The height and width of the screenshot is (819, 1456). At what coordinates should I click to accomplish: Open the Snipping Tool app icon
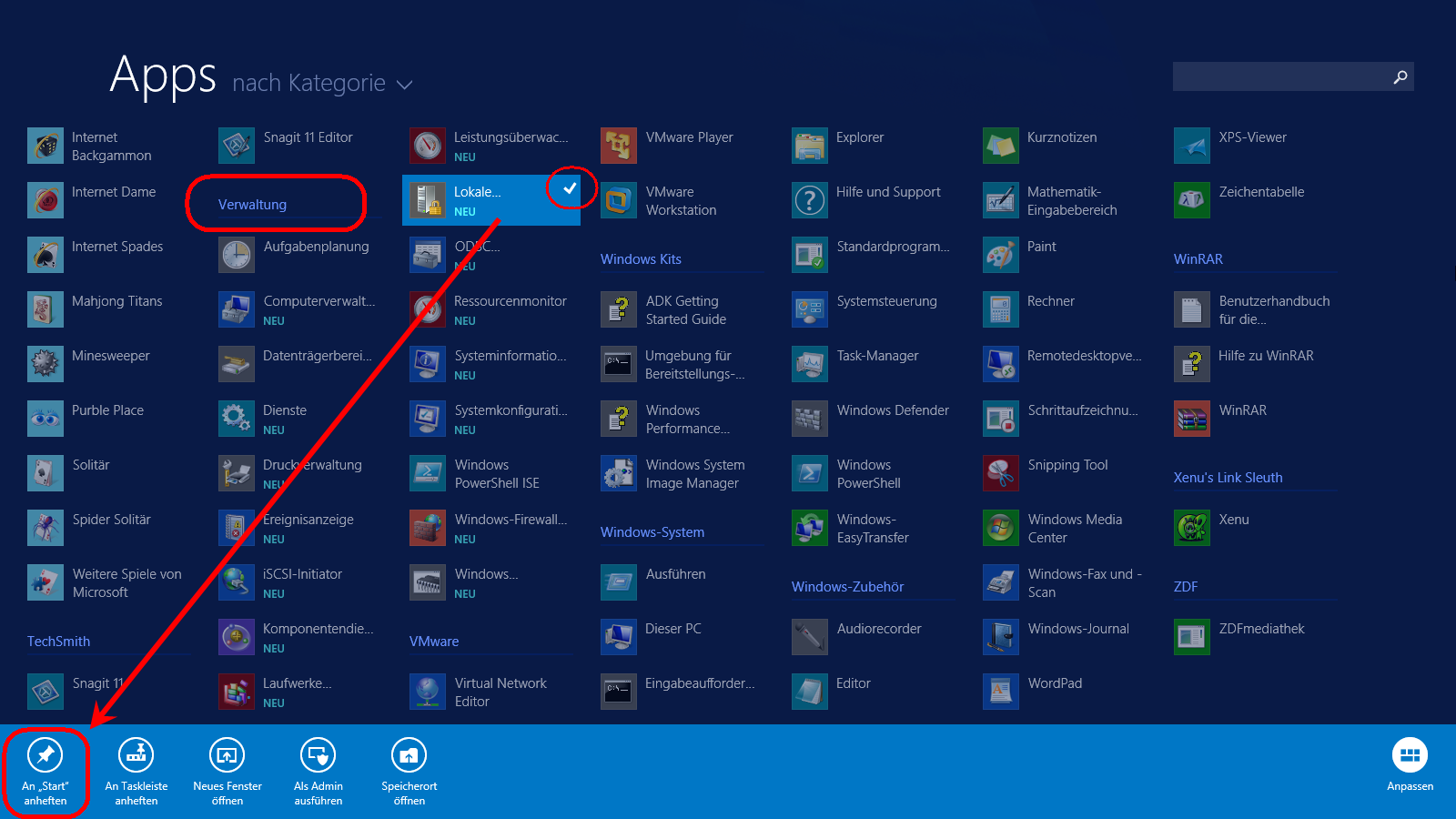[1001, 473]
